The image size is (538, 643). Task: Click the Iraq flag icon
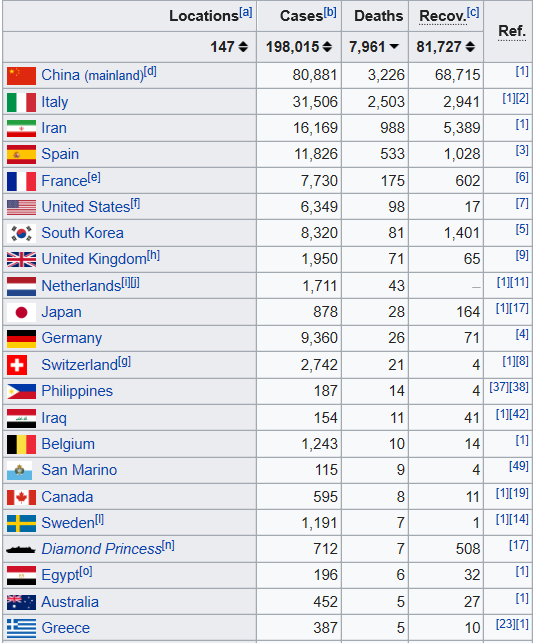click(21, 418)
